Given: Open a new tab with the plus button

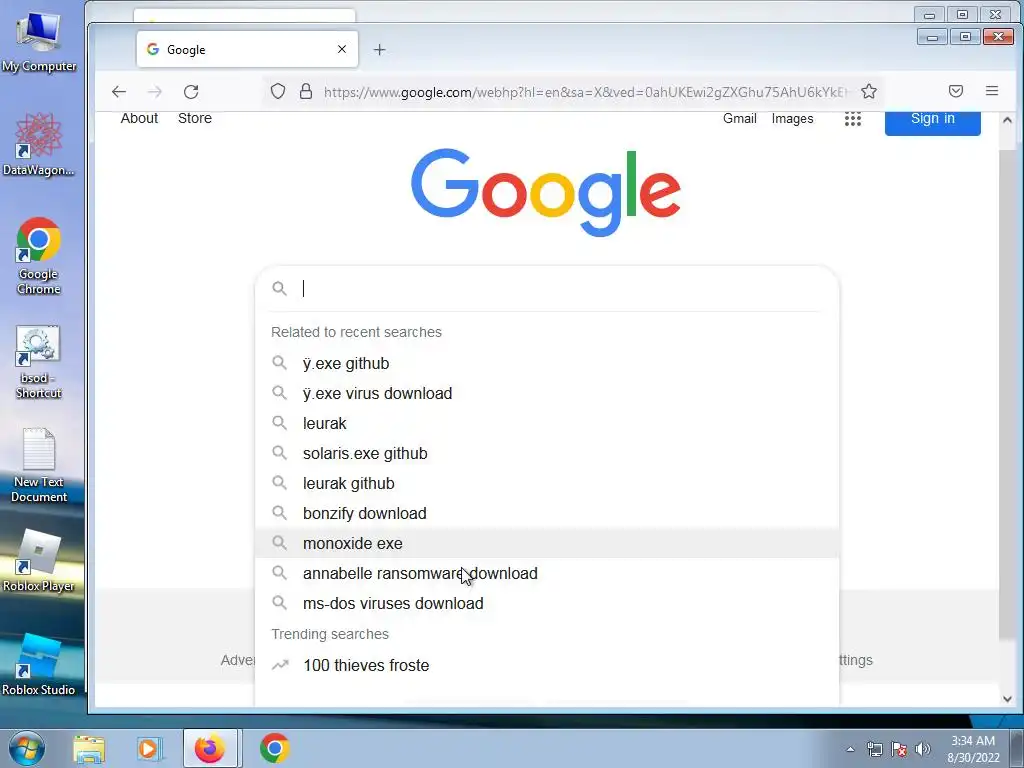Looking at the screenshot, I should (379, 50).
